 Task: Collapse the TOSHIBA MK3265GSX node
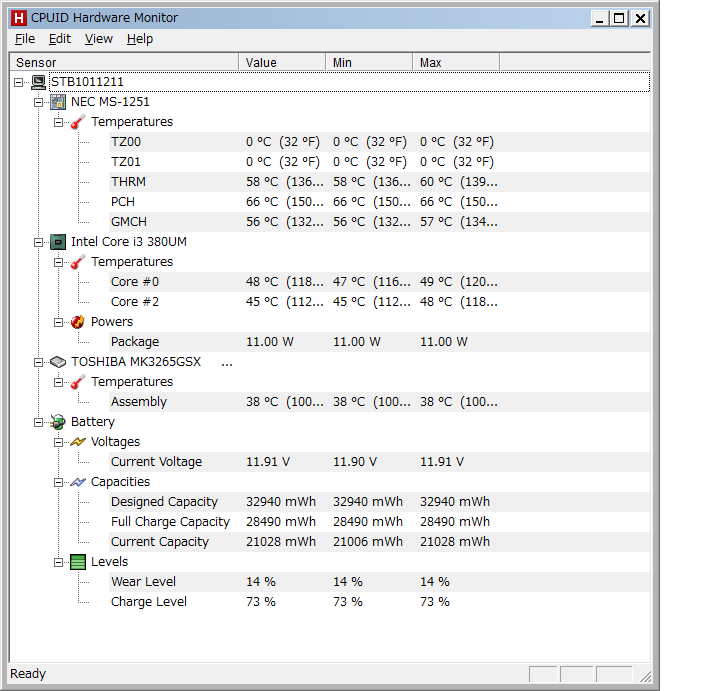pyautogui.click(x=39, y=362)
